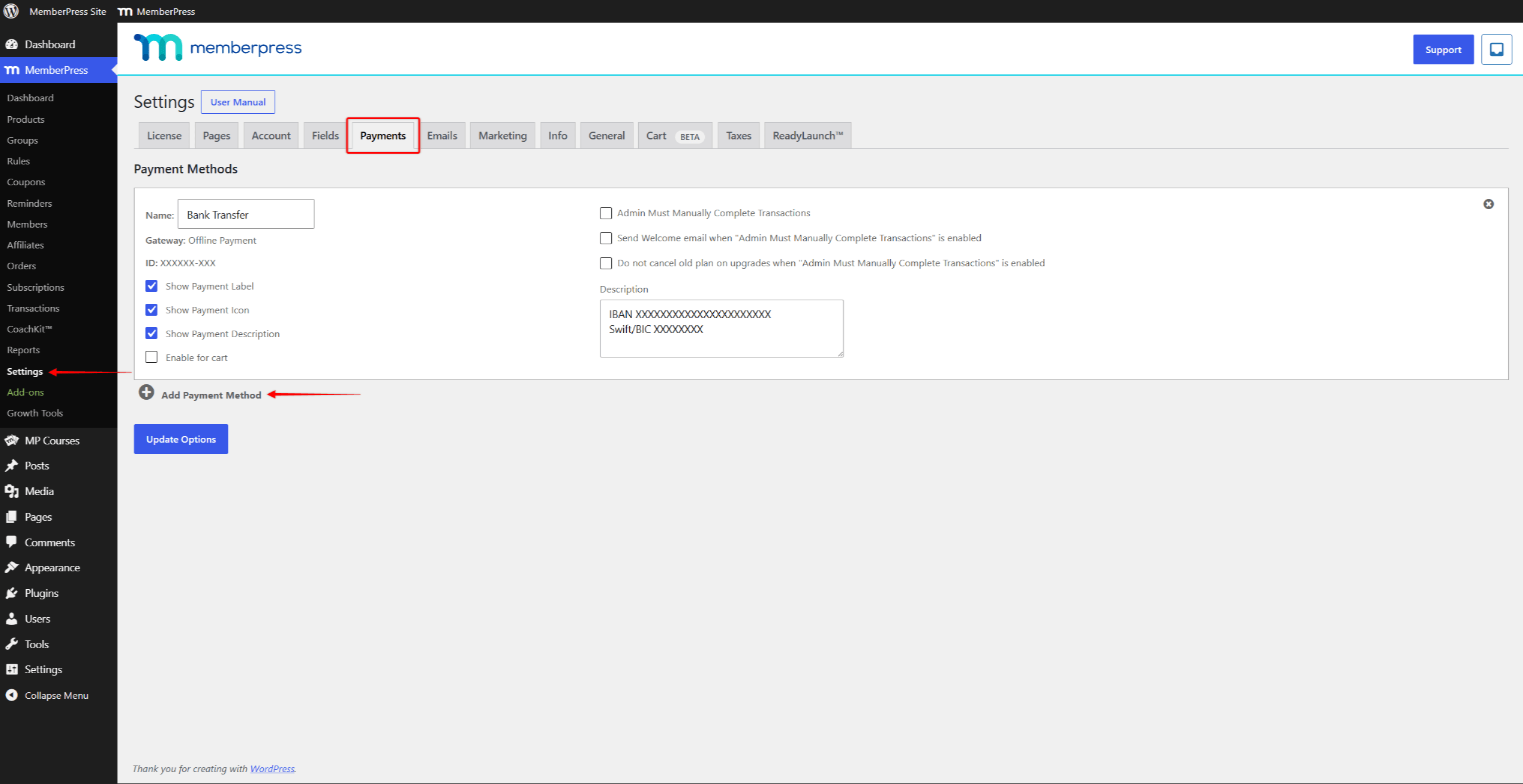Click the Appearance paintbrush icon

tap(11, 568)
